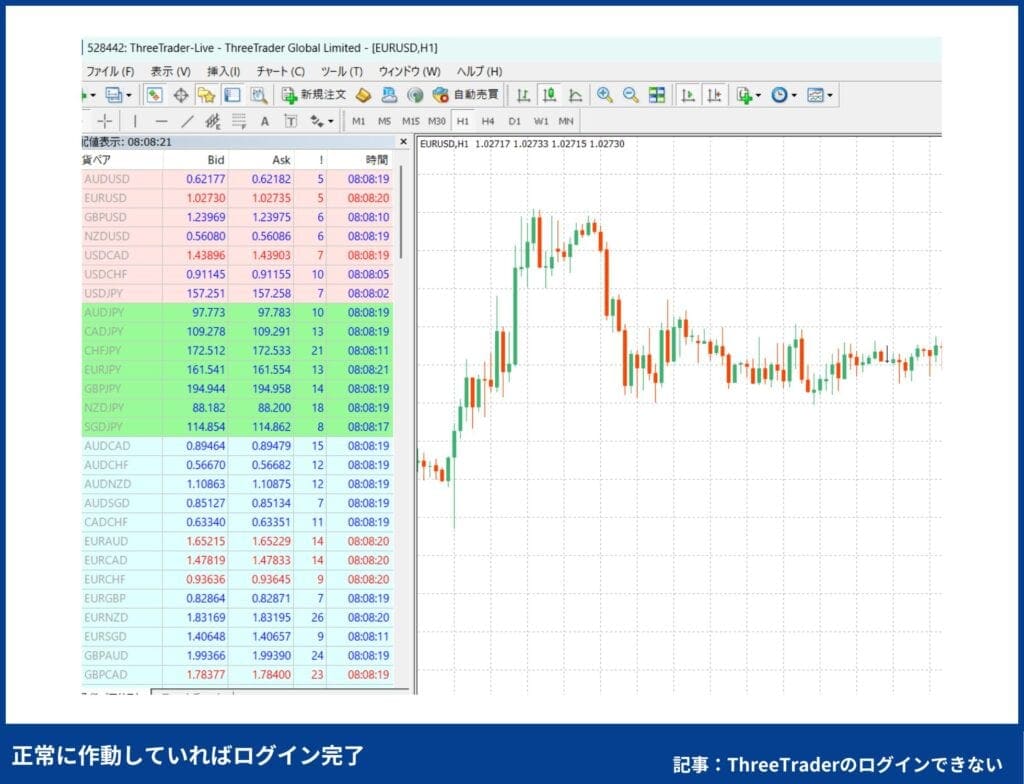Expand the Templates dropdown arrow

point(830,95)
